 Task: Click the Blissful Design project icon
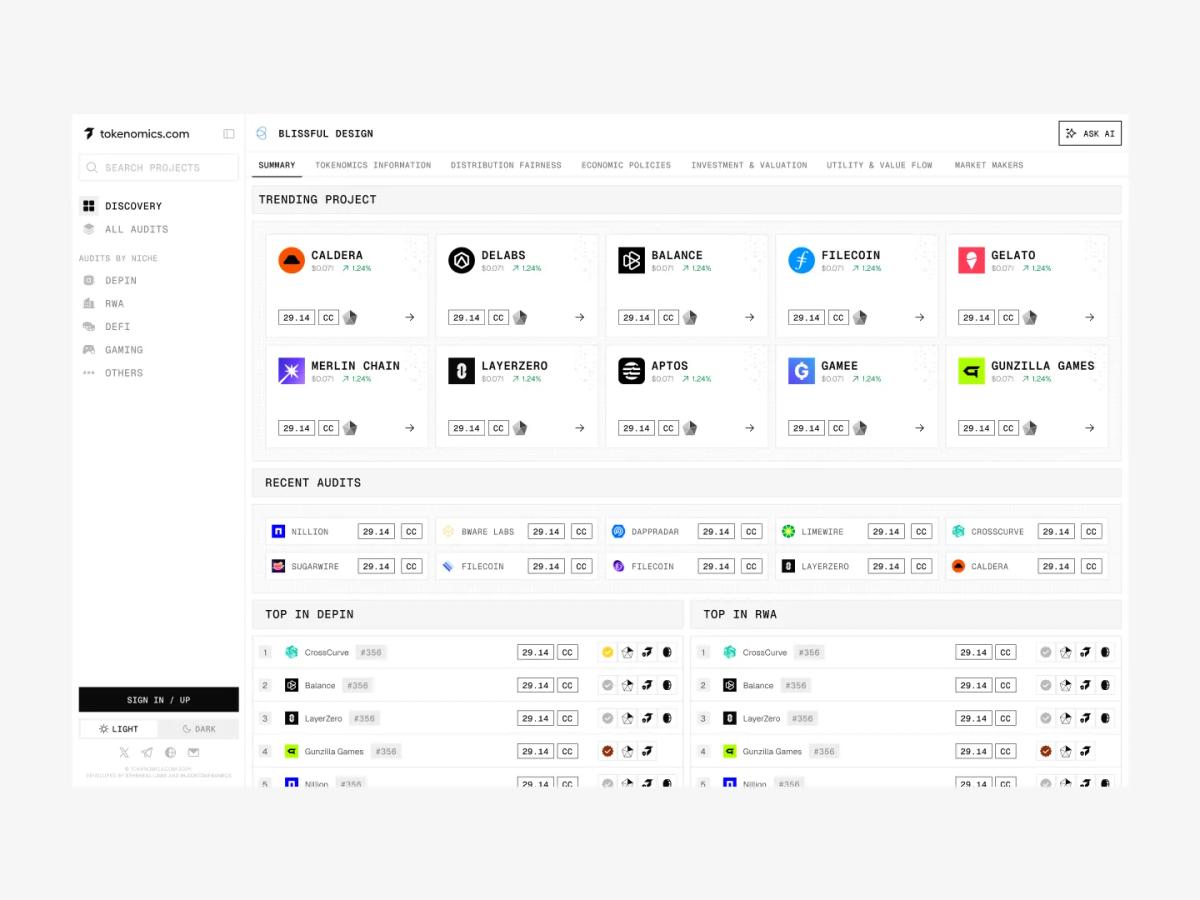click(x=262, y=133)
